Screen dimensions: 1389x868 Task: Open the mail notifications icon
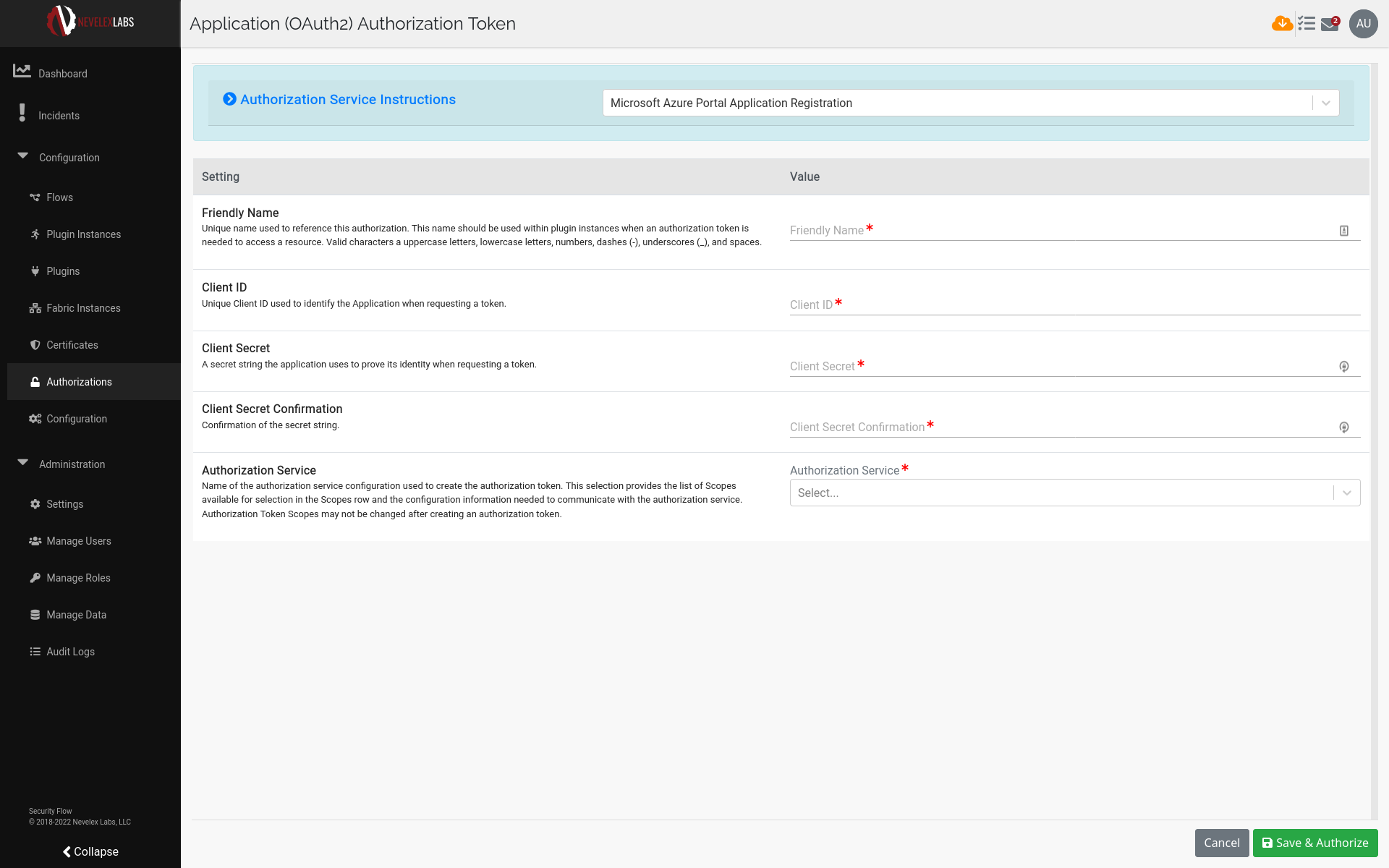(x=1330, y=24)
